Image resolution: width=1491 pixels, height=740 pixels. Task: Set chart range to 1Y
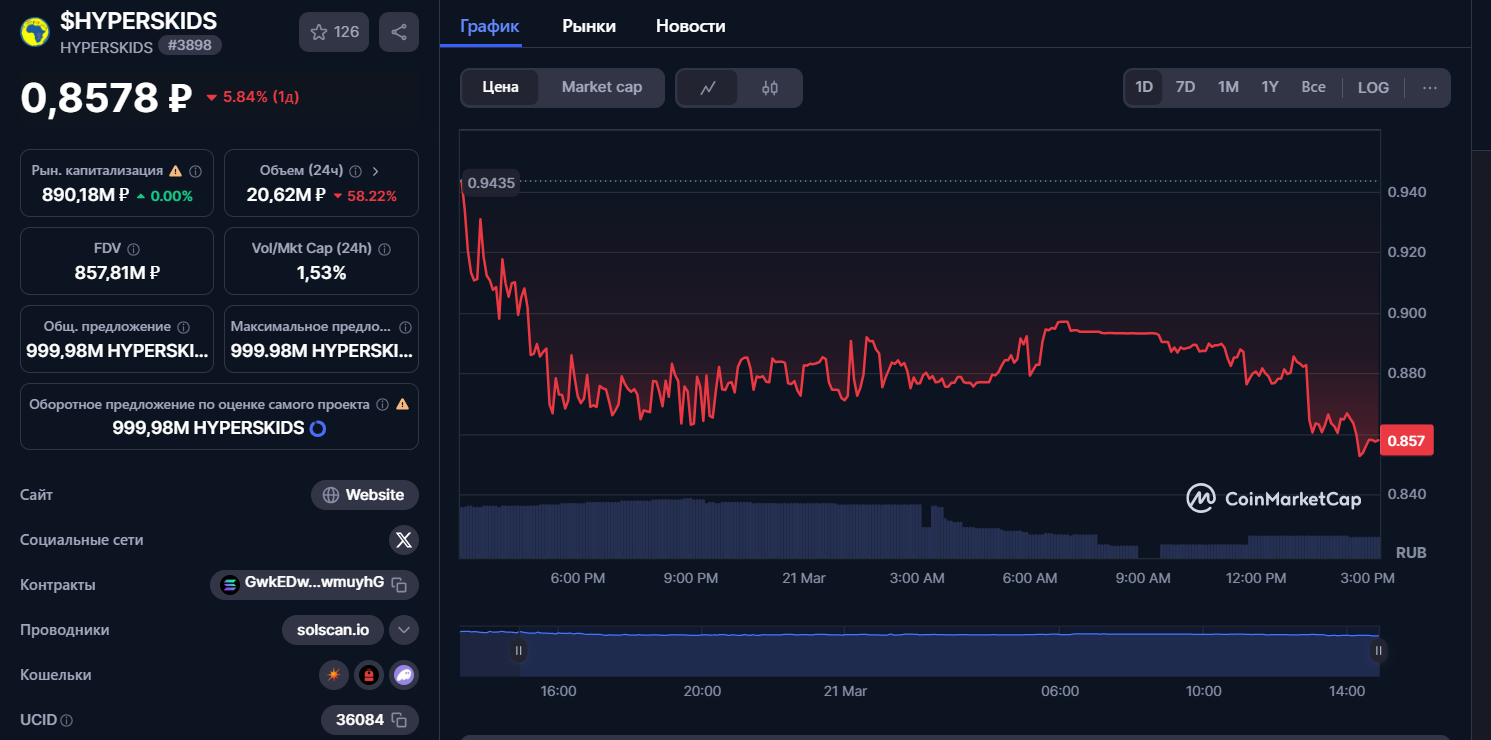click(1270, 88)
